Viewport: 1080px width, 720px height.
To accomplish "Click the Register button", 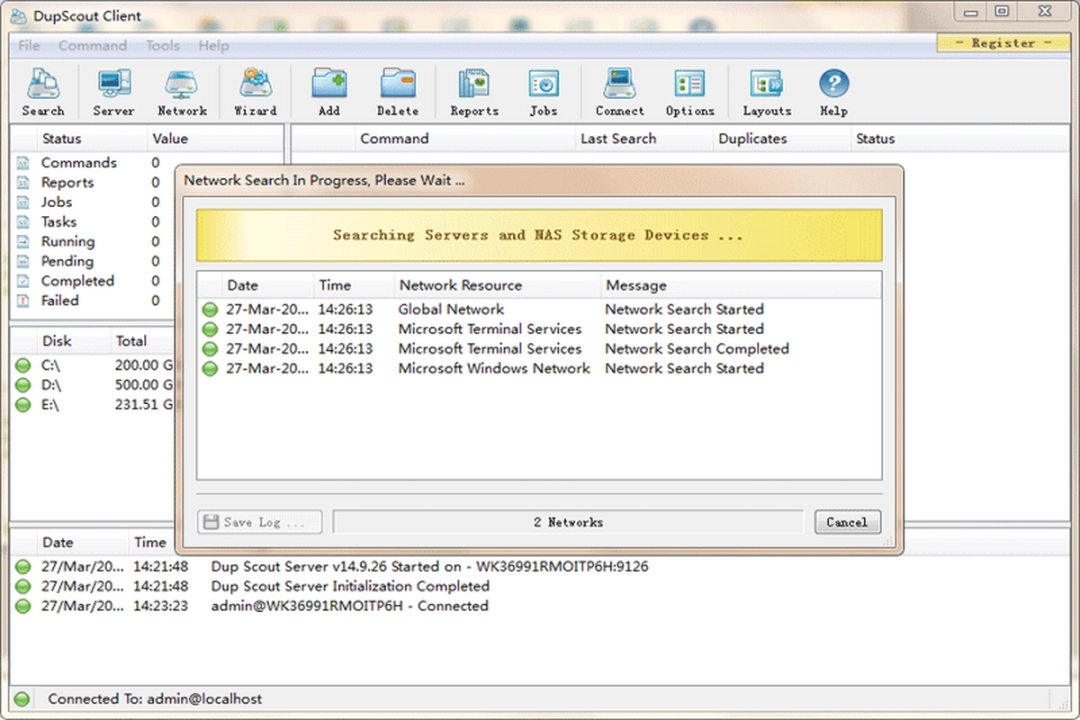I will (1002, 43).
